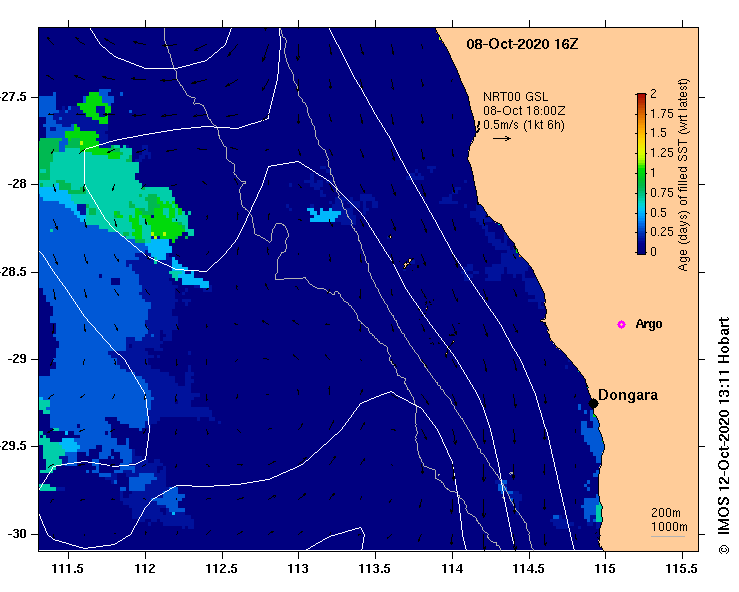The width and height of the screenshot is (739, 592).
Task: Click the text 0.5m/s (1kt 6h)
Action: pos(524,125)
